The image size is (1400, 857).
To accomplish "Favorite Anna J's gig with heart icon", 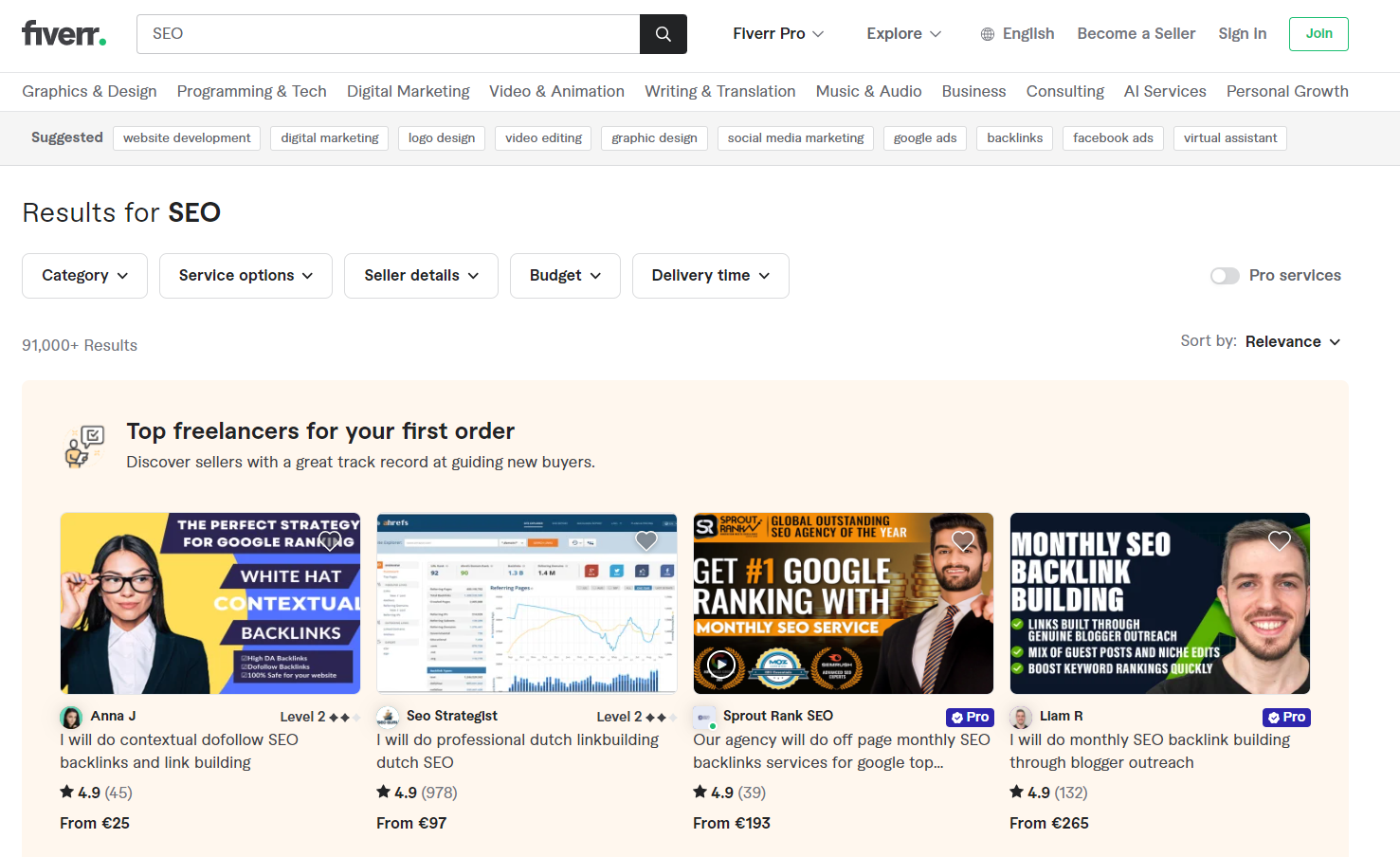I will [330, 540].
